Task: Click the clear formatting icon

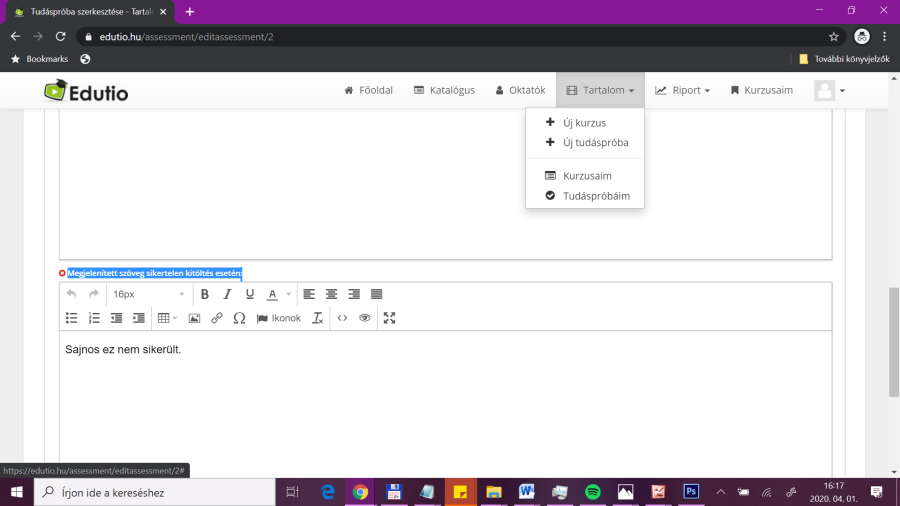Action: tap(318, 318)
